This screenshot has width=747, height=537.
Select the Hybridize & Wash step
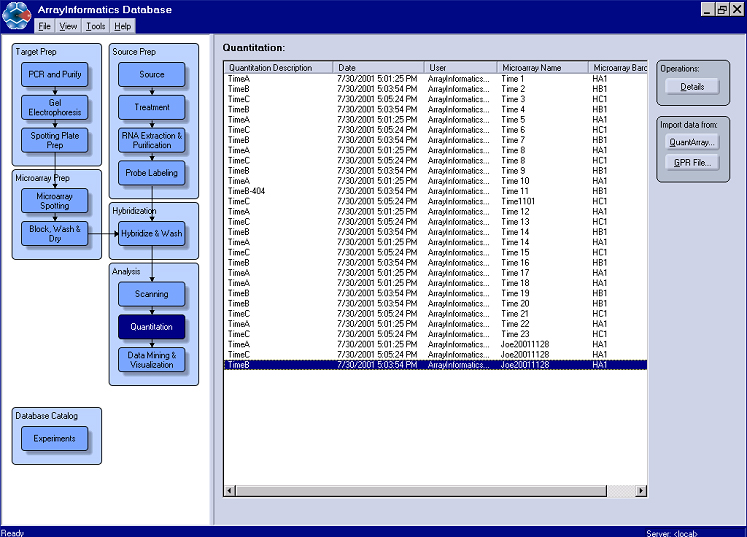[151, 233]
